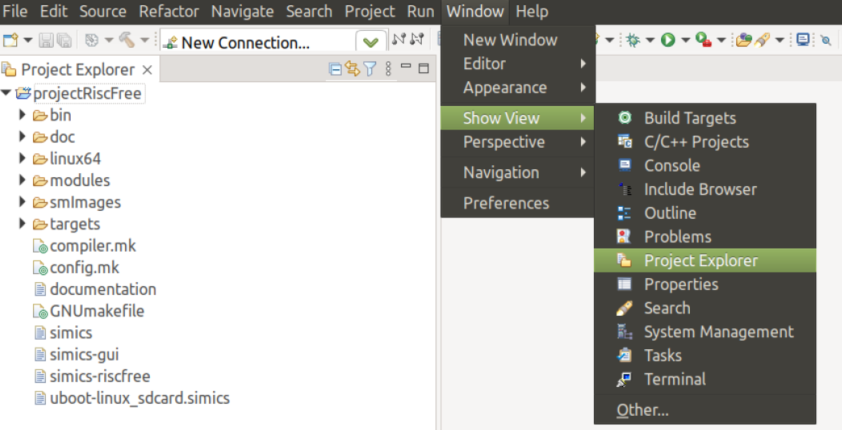842x430 pixels.
Task: Click Collapse All in Project Explorer
Action: 335,69
